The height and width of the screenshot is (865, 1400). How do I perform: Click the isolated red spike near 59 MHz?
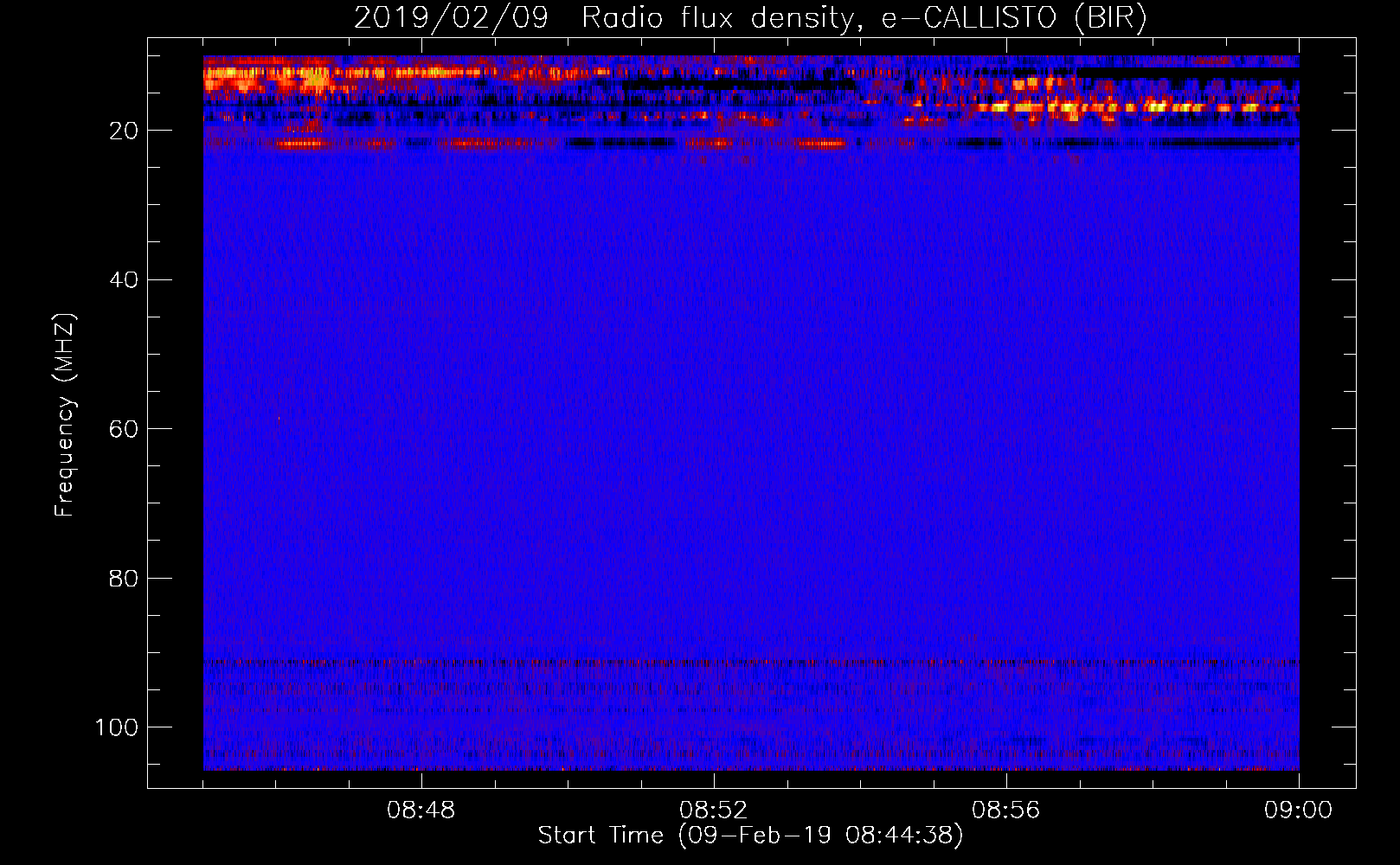coord(279,420)
